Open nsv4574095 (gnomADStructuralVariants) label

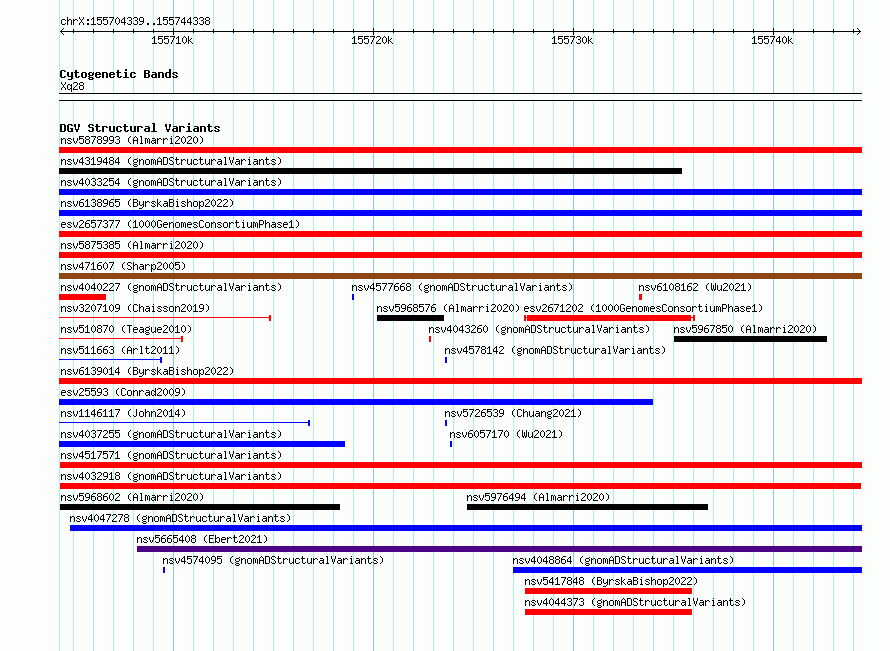[273, 560]
